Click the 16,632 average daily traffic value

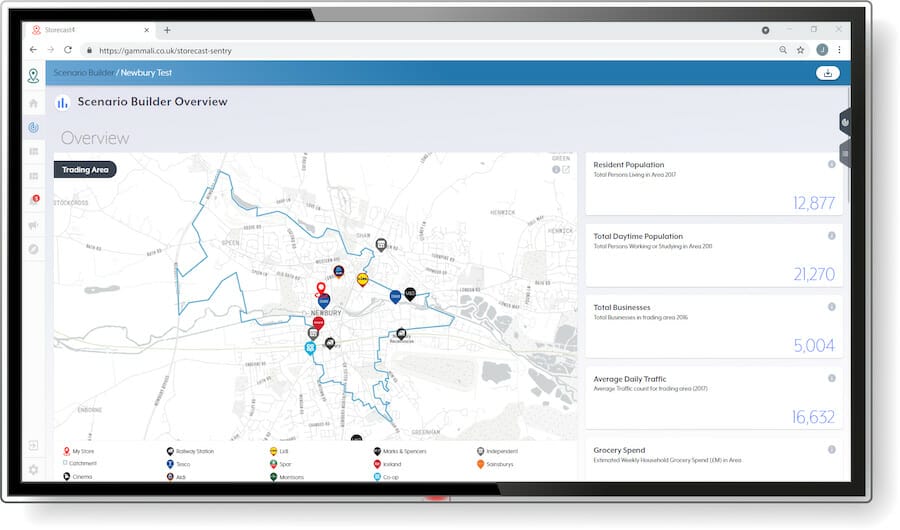click(x=813, y=417)
